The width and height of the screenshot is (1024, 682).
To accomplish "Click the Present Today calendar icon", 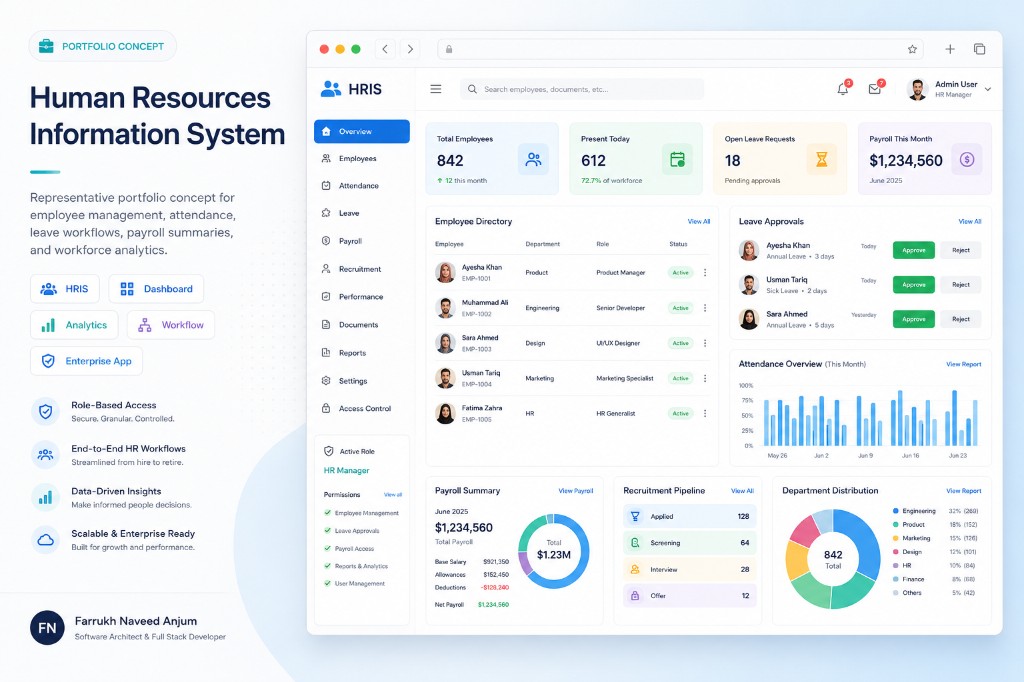I will 677,159.
